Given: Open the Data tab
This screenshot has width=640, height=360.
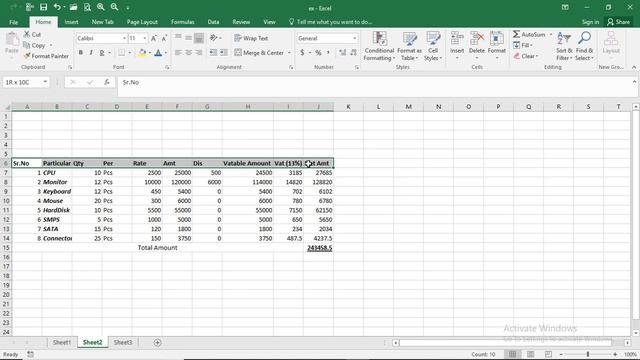Looking at the screenshot, I should tap(213, 22).
